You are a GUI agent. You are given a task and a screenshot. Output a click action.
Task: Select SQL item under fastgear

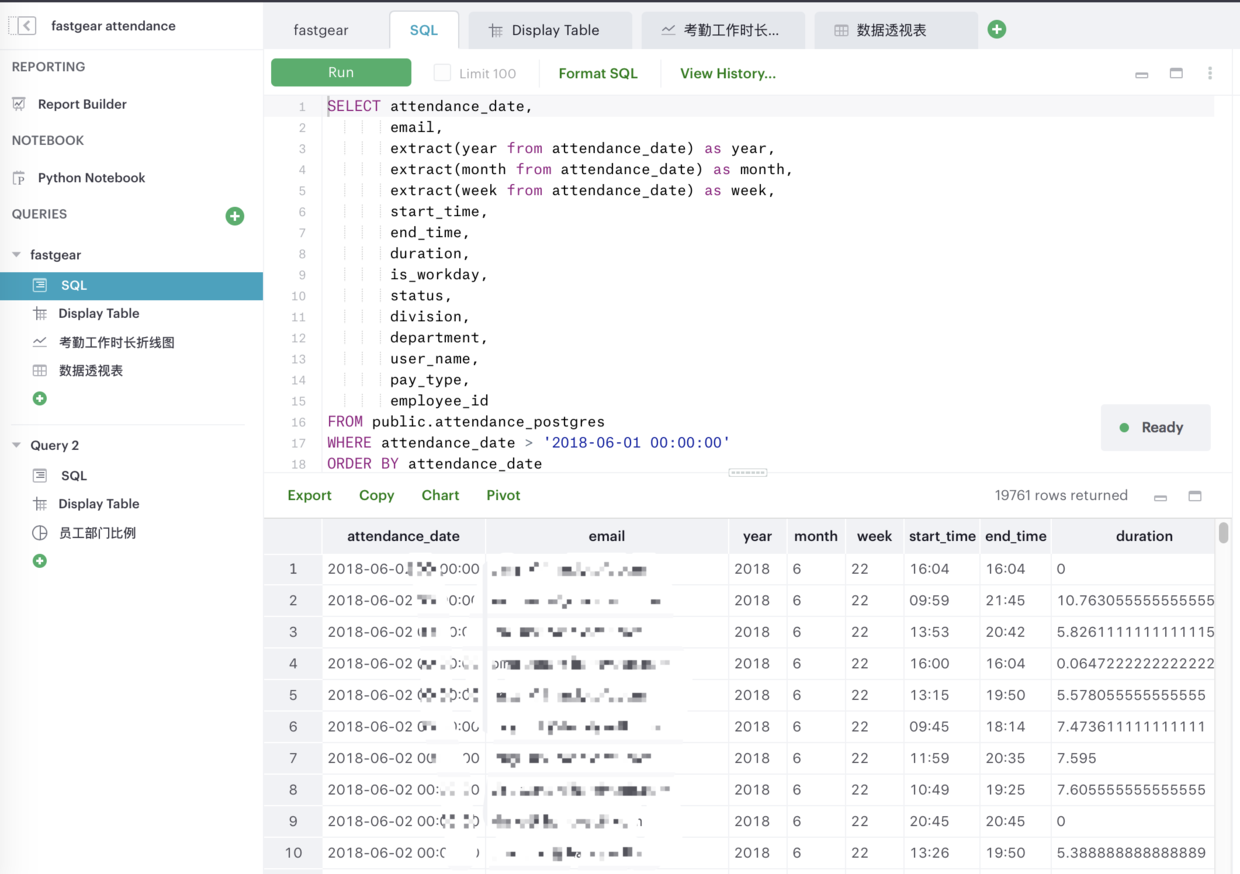point(131,285)
